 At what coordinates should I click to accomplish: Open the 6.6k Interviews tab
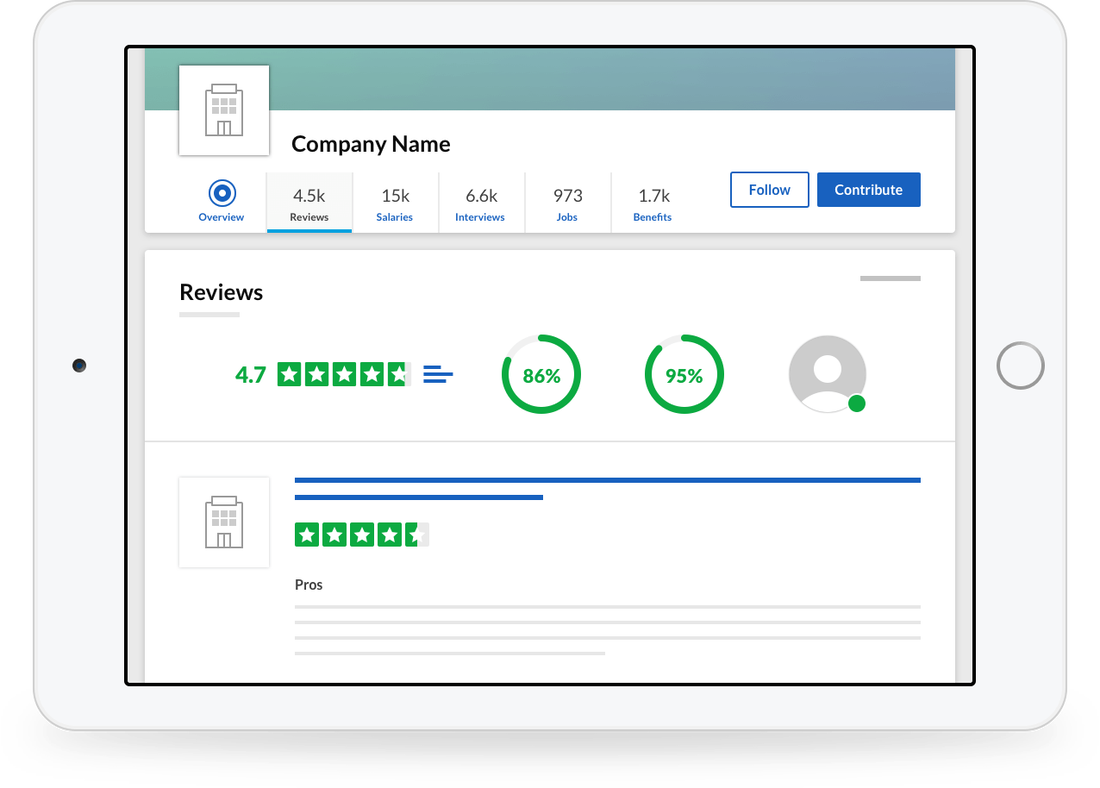click(481, 203)
